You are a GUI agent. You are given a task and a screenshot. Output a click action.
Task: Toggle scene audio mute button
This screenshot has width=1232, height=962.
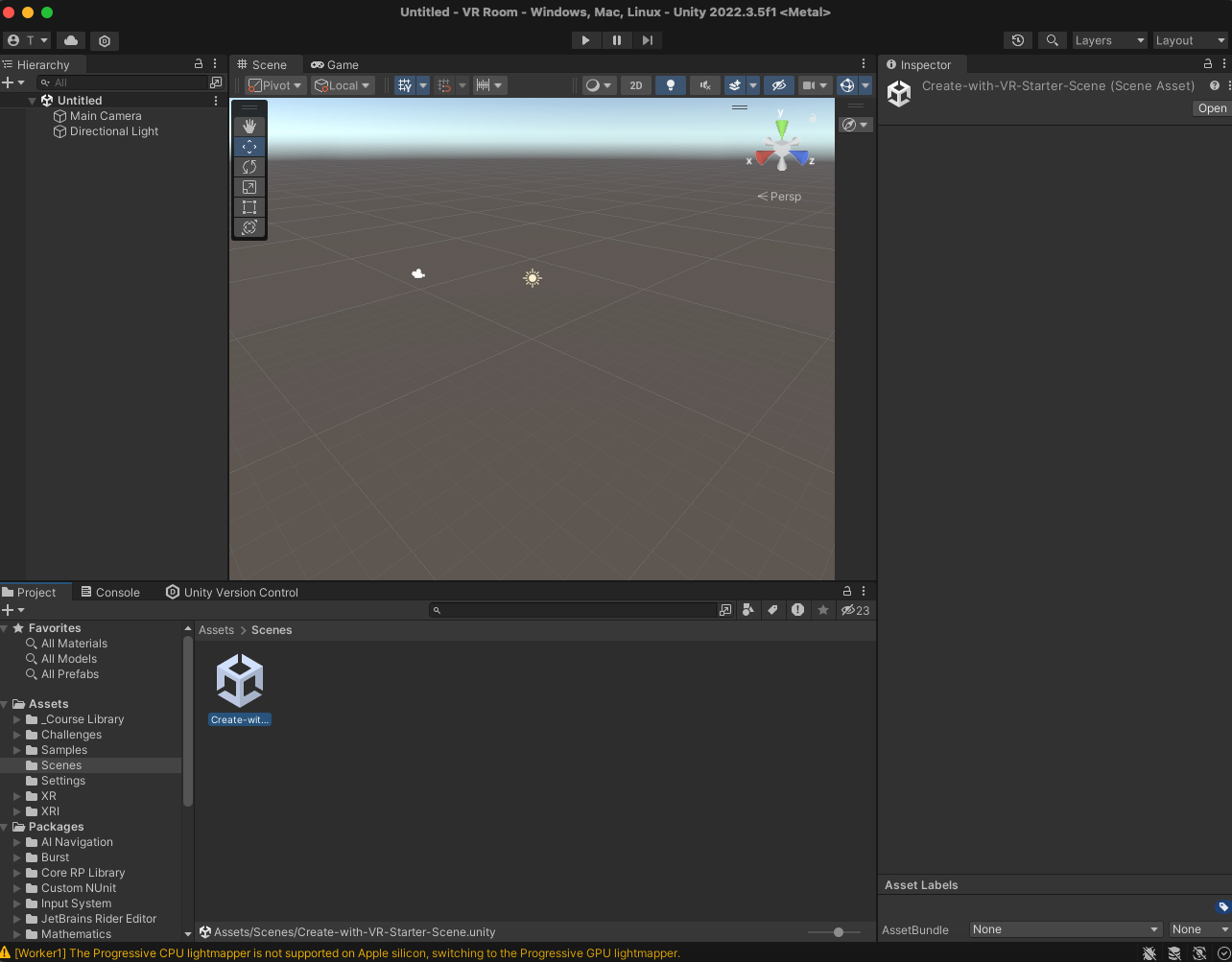click(x=704, y=85)
